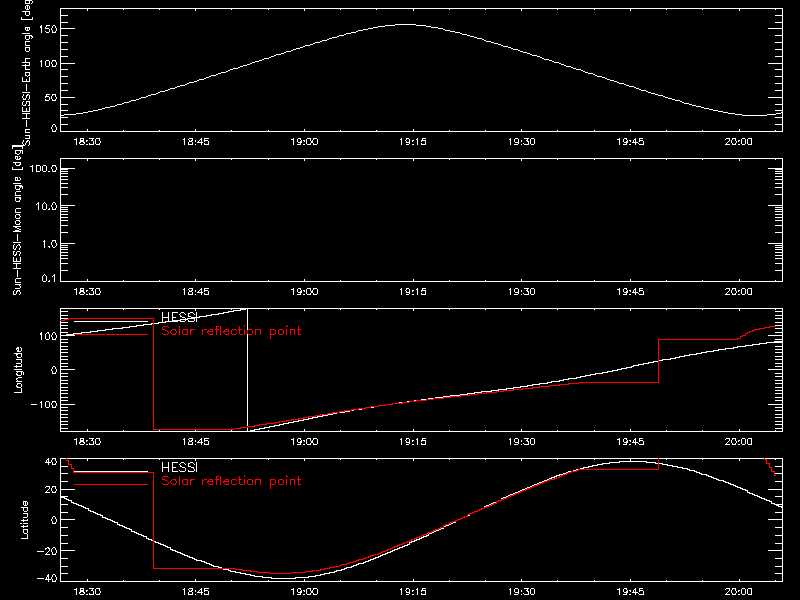Click '20:00' below the Longitude plot
Image resolution: width=800 pixels, height=600 pixels.
pyautogui.click(x=738, y=442)
